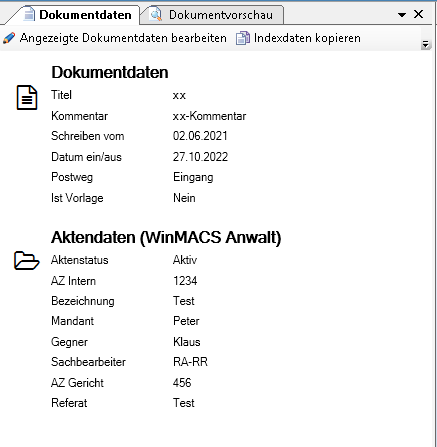This screenshot has width=437, height=447.
Task: Click the open folder icon beside Aktendaten
Action: click(x=27, y=261)
